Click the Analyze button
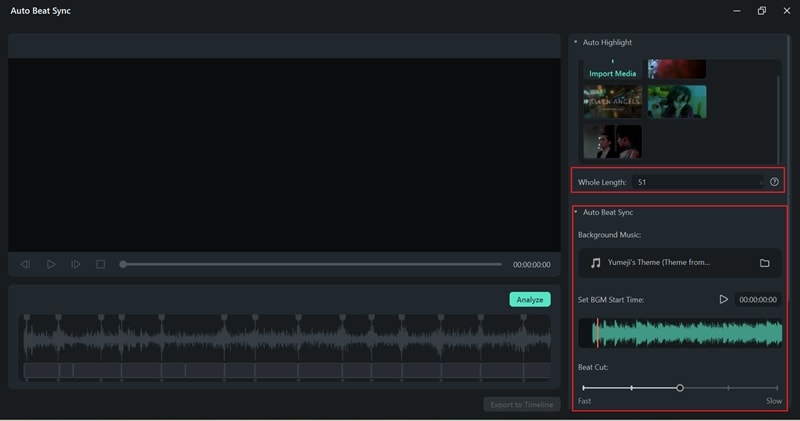The width and height of the screenshot is (800, 421). 530,300
